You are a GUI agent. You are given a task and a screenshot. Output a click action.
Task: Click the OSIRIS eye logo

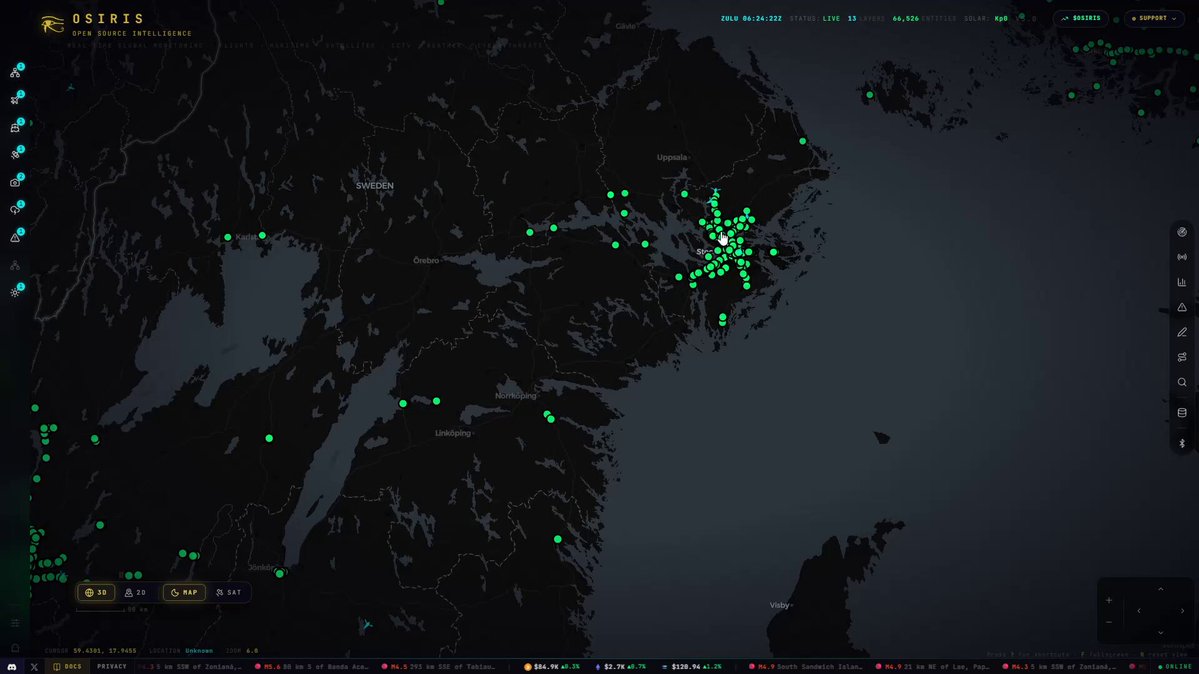click(52, 25)
